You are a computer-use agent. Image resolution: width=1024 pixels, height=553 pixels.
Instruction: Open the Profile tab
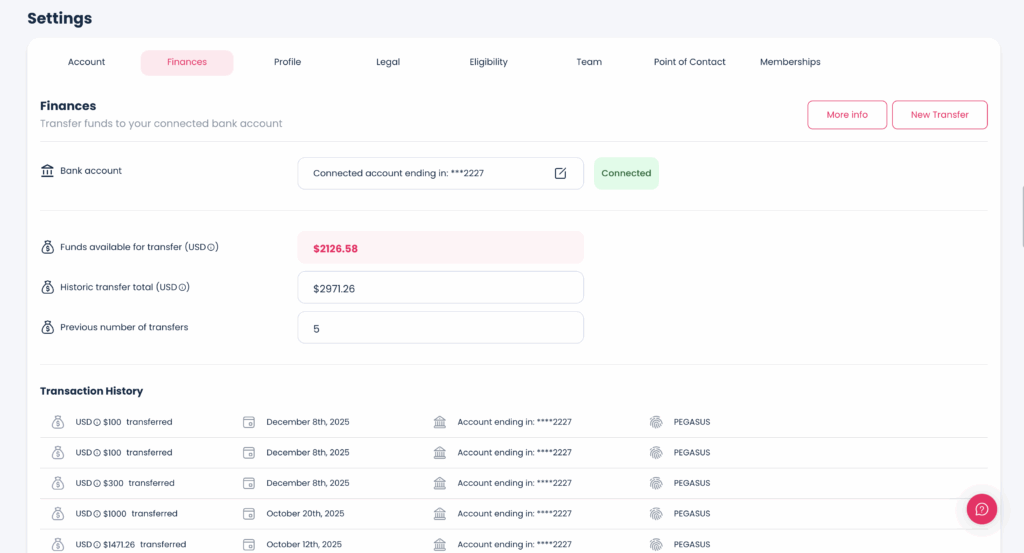287,62
